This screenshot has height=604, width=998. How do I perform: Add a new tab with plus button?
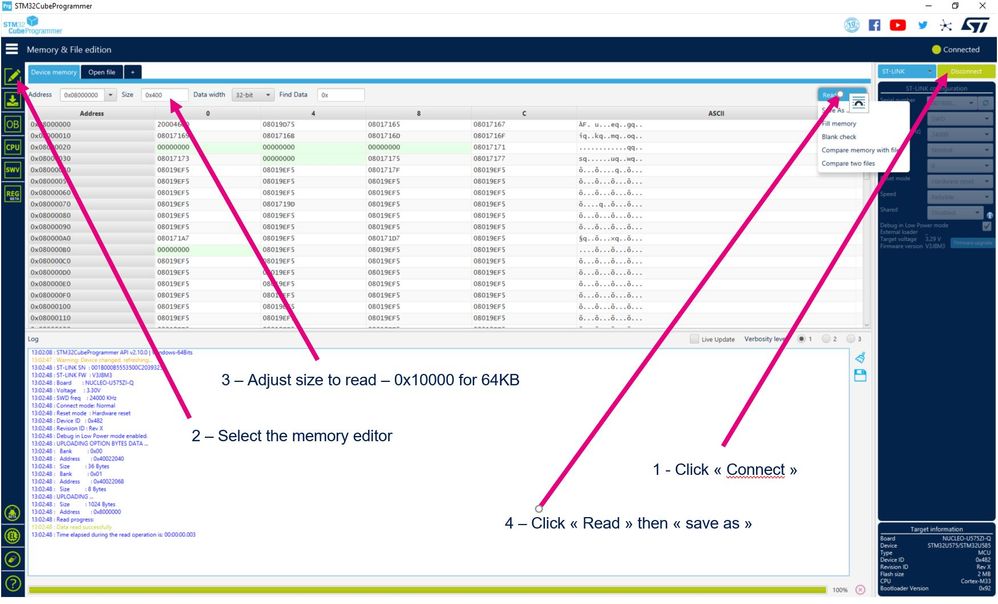click(132, 72)
